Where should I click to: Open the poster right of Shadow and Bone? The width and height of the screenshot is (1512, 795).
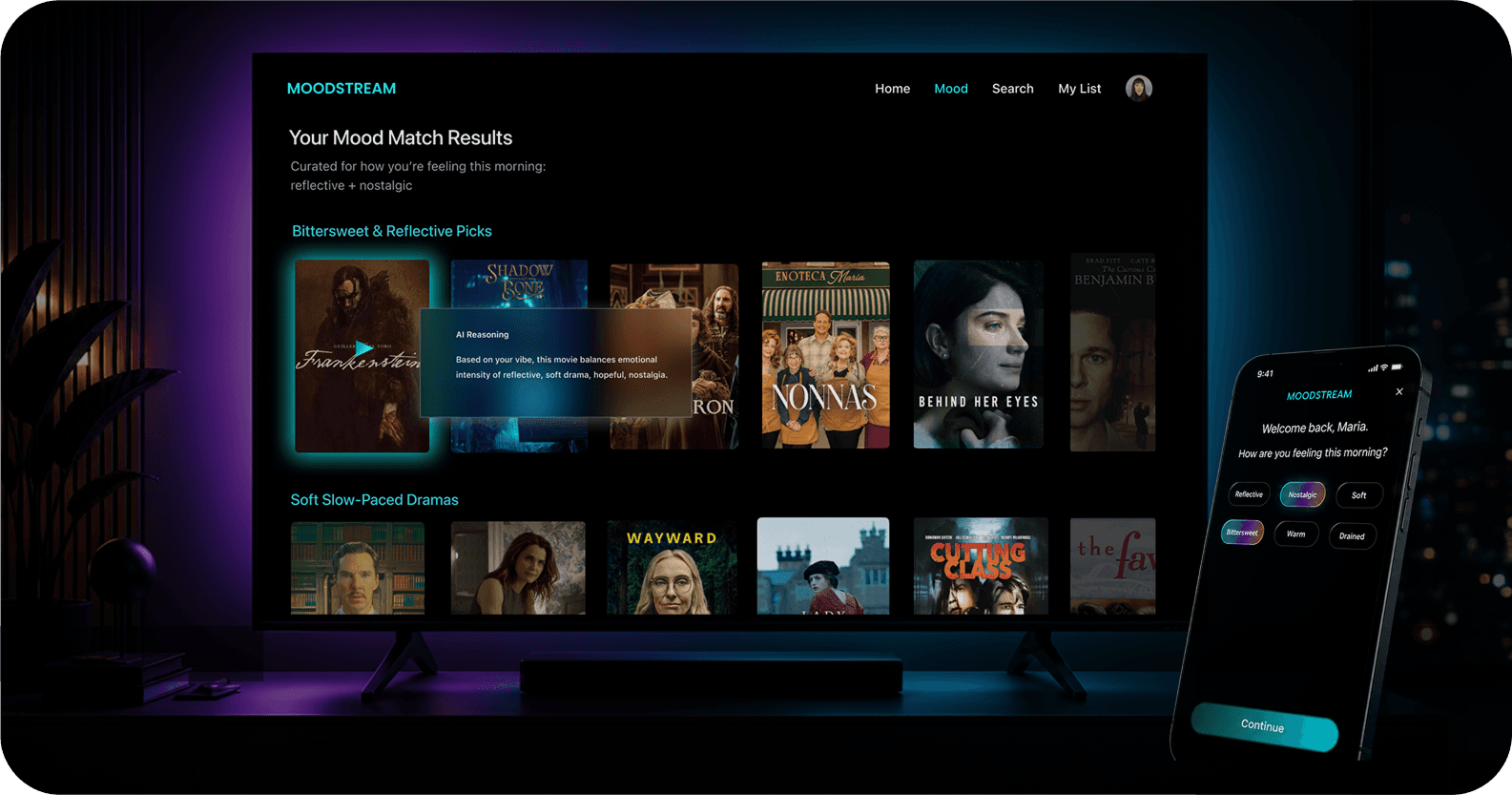pyautogui.click(x=674, y=356)
